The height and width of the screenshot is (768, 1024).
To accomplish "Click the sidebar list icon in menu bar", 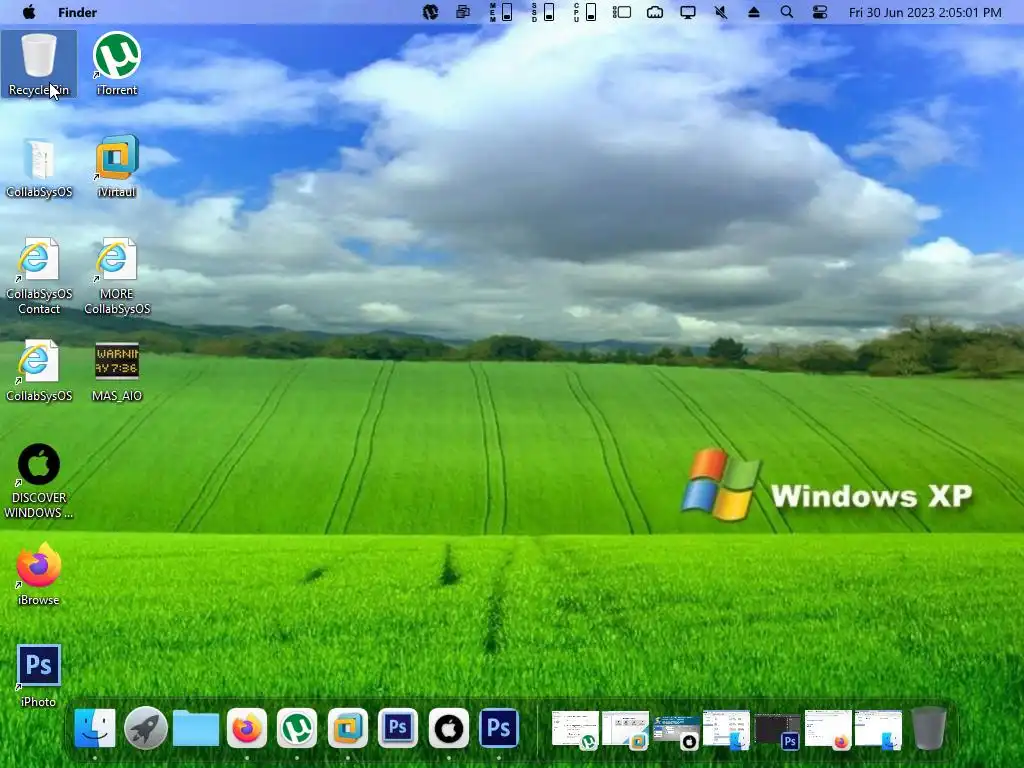I will pos(621,12).
